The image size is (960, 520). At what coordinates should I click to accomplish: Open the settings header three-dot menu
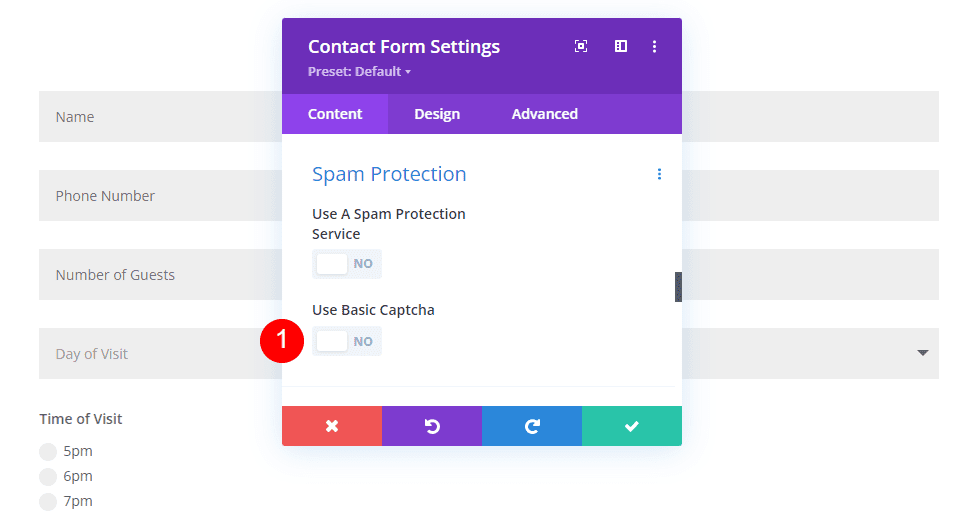point(655,46)
